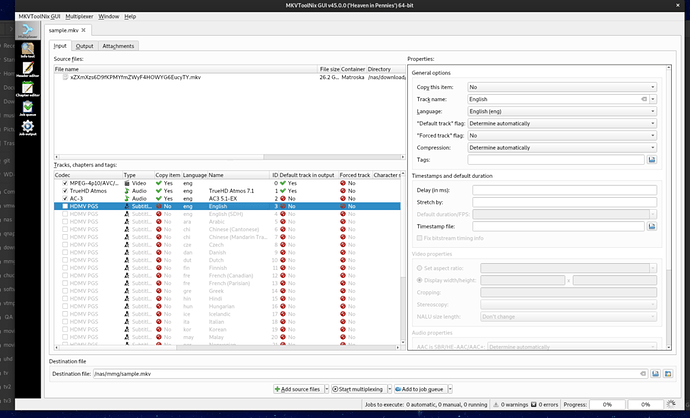Image resolution: width=690 pixels, height=418 pixels.
Task: Open Start multiplexing dropdown arrow
Action: click(389, 389)
